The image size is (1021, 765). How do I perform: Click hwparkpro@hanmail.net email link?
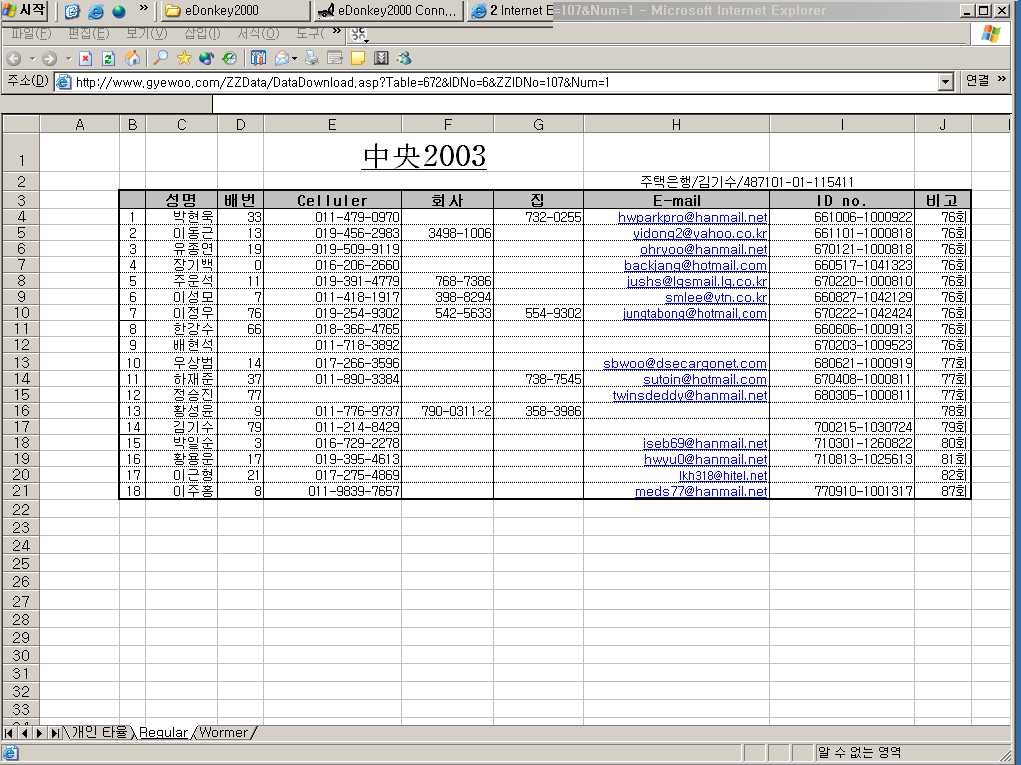point(692,217)
